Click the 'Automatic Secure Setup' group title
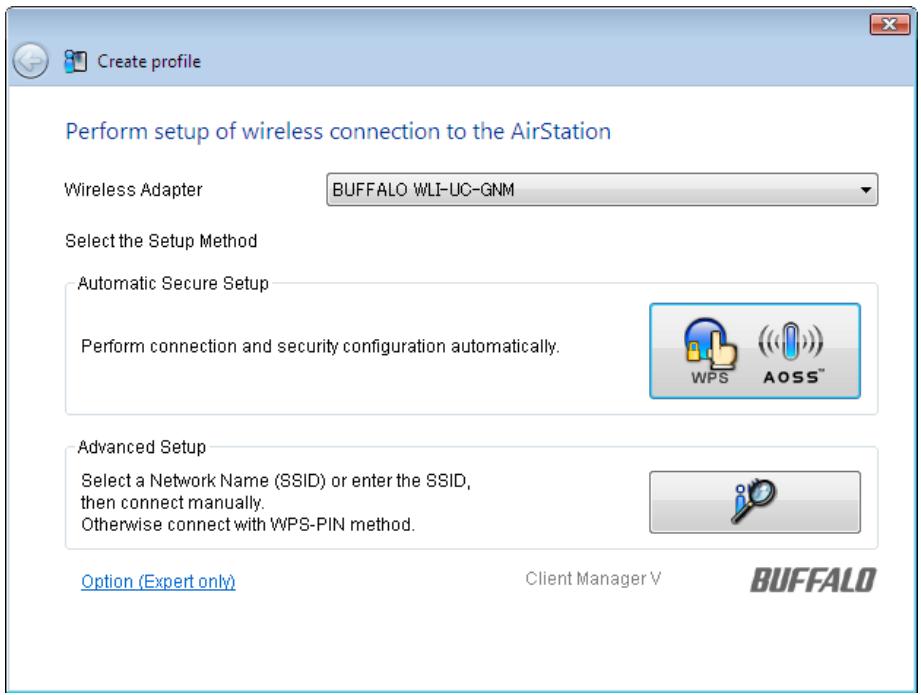The height and width of the screenshot is (695, 921). coord(173,283)
